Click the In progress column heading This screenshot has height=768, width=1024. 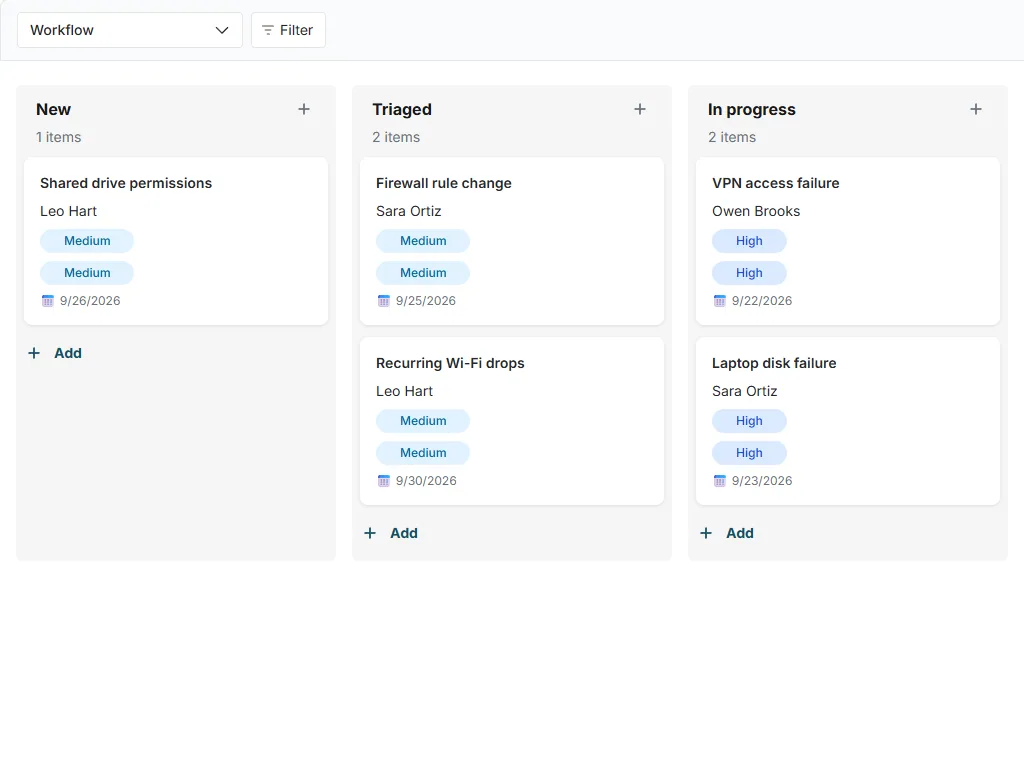[752, 110]
